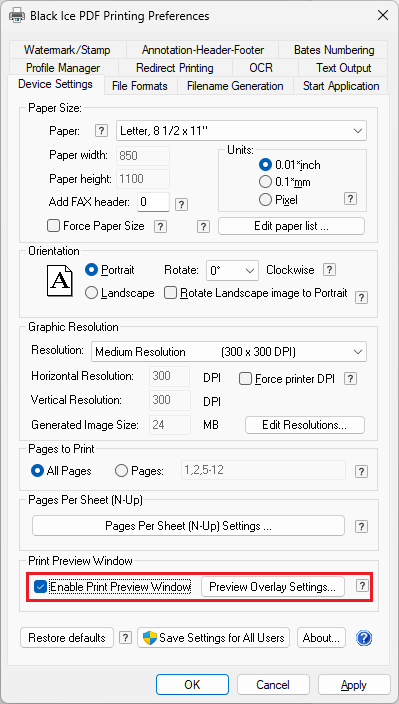Viewport: 399px width, 704px height.
Task: Click the Paper width field
Action: click(x=143, y=156)
